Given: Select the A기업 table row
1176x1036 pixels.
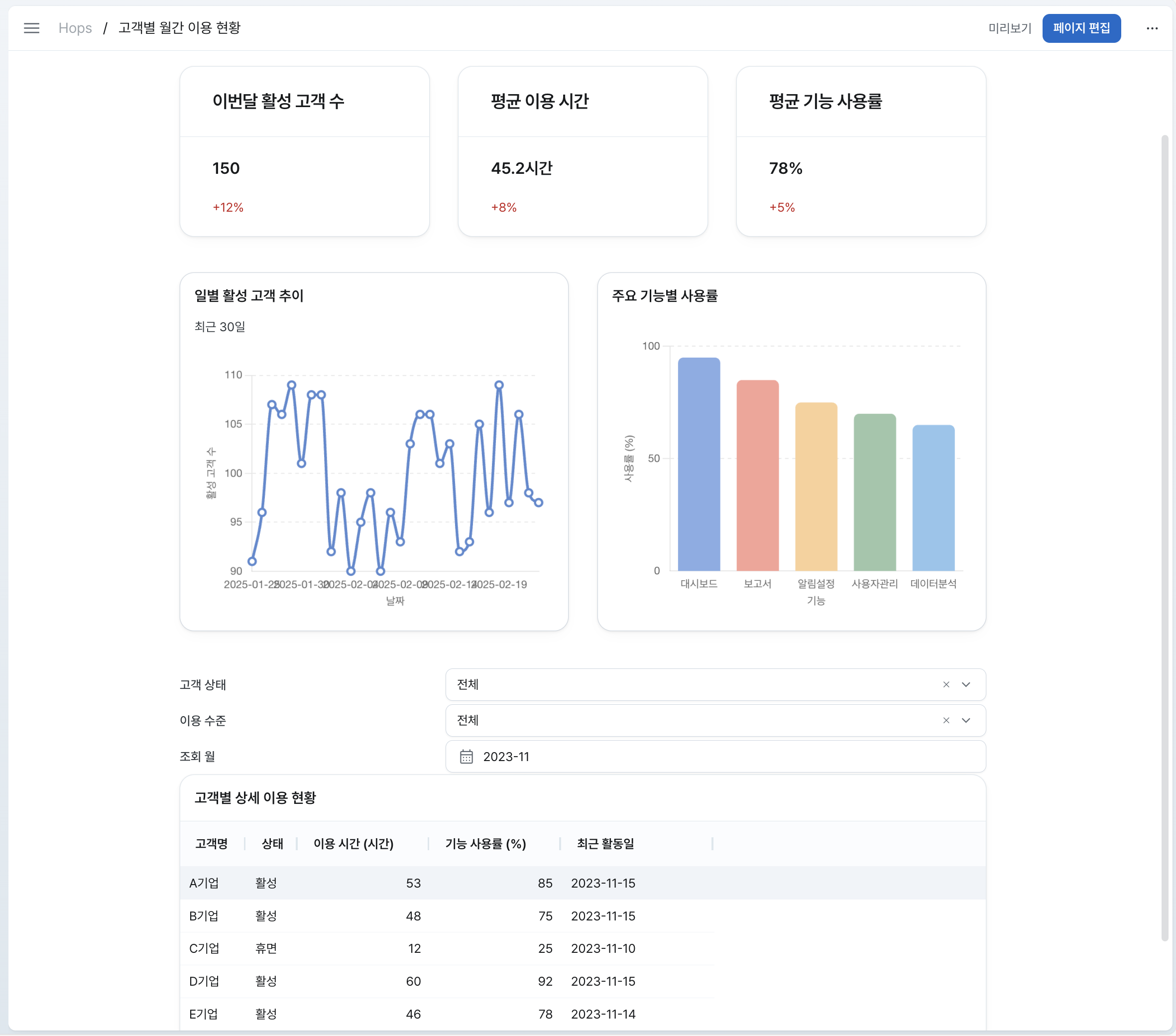Looking at the screenshot, I should point(582,883).
